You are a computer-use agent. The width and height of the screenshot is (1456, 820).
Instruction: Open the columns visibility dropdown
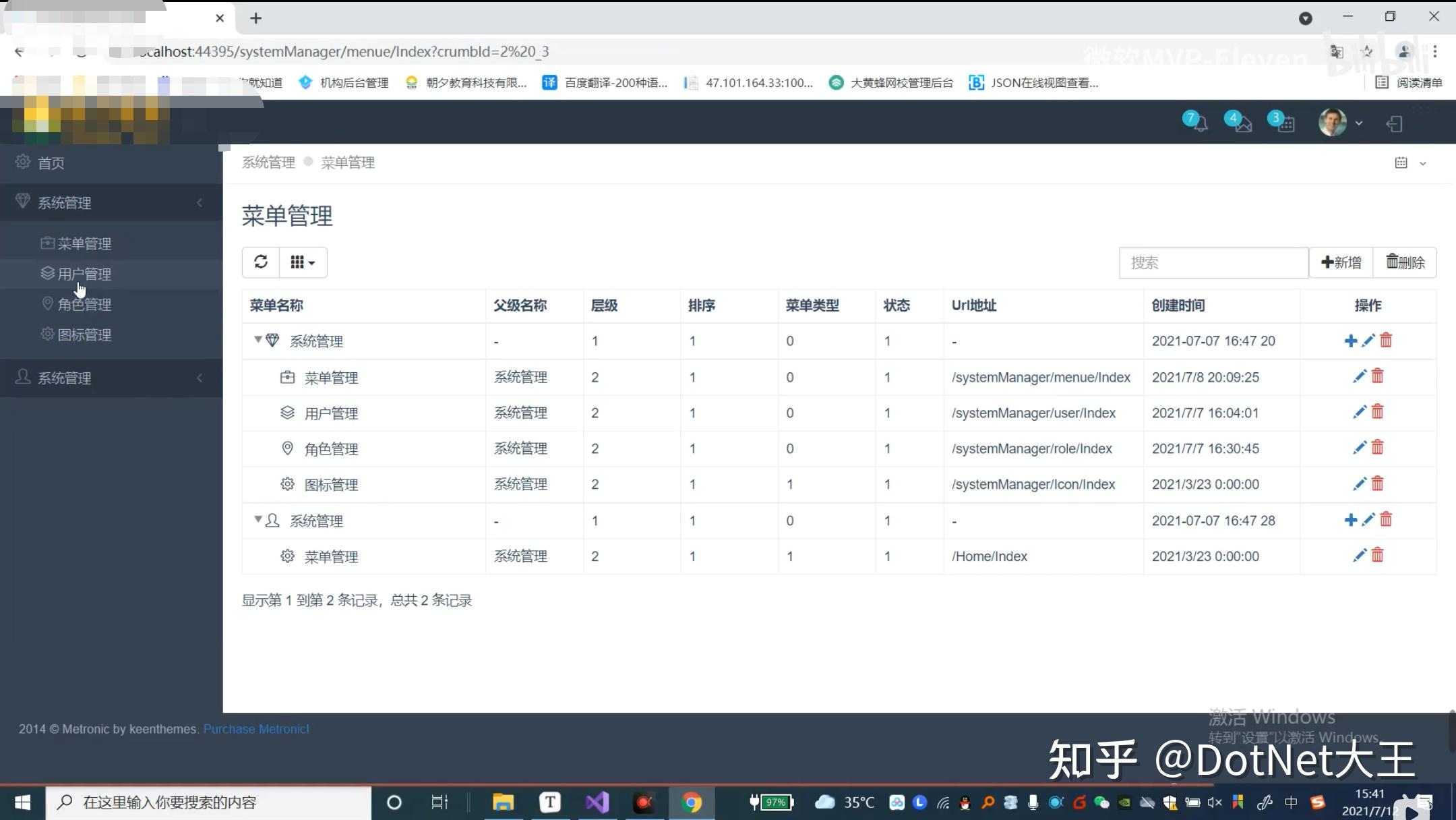coord(303,262)
